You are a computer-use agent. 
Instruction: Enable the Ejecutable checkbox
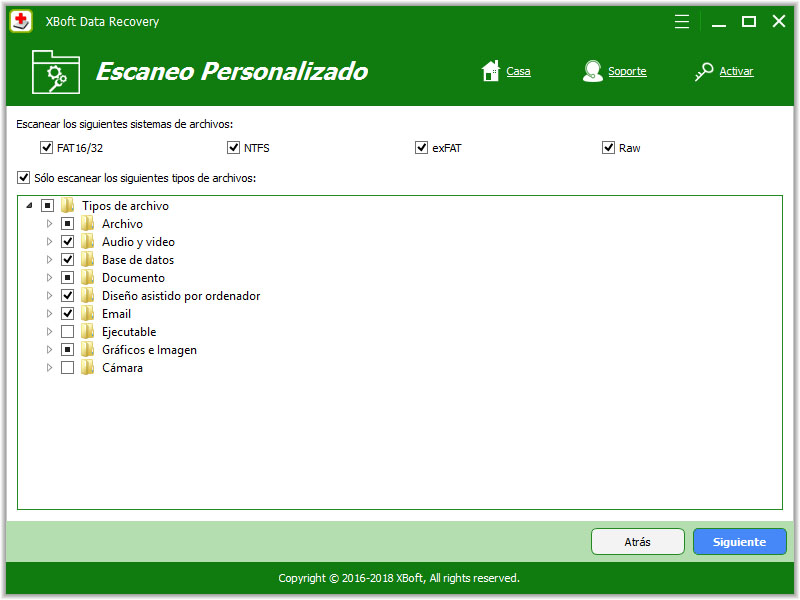point(67,332)
